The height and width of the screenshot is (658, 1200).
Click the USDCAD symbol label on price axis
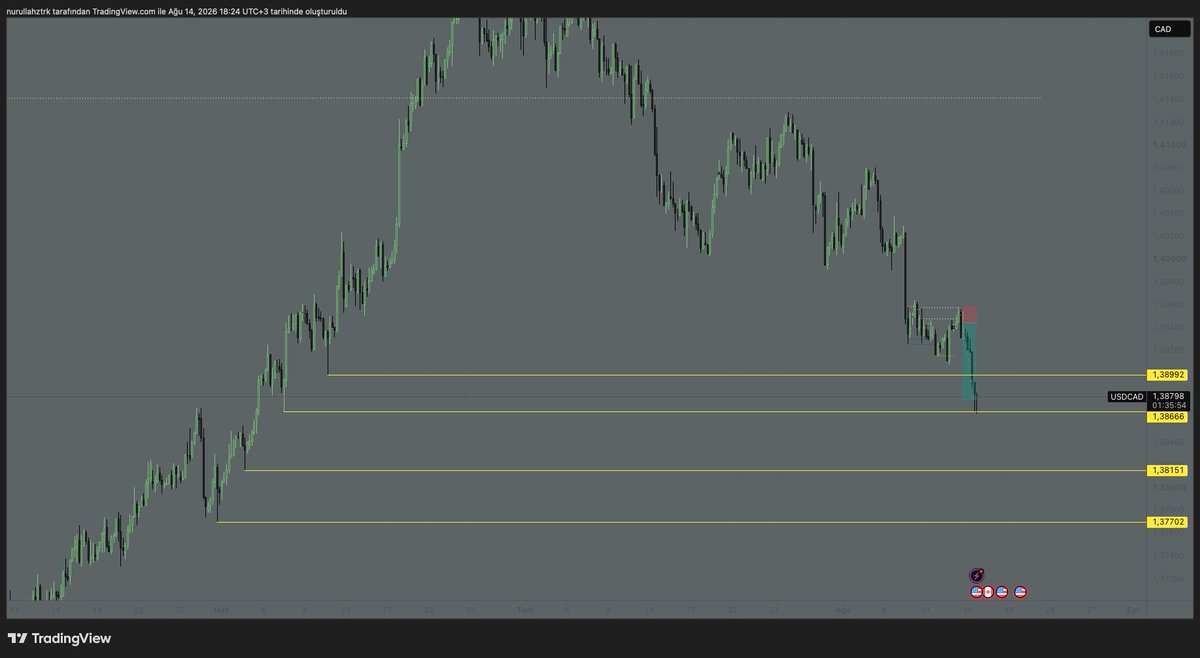[x=1127, y=397]
